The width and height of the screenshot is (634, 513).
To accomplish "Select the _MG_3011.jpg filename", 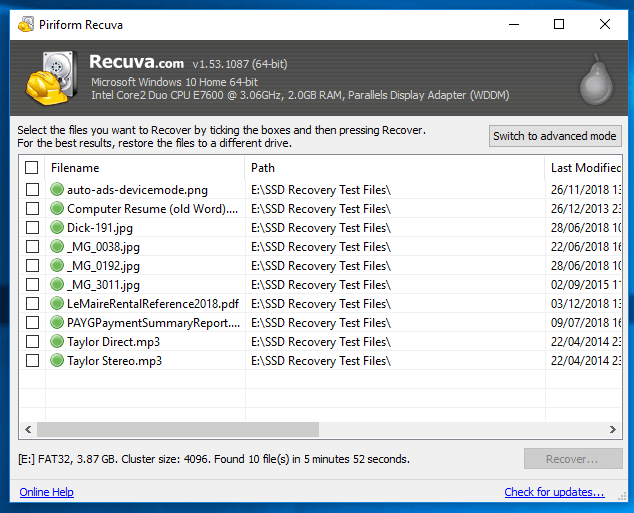I will coord(103,285).
